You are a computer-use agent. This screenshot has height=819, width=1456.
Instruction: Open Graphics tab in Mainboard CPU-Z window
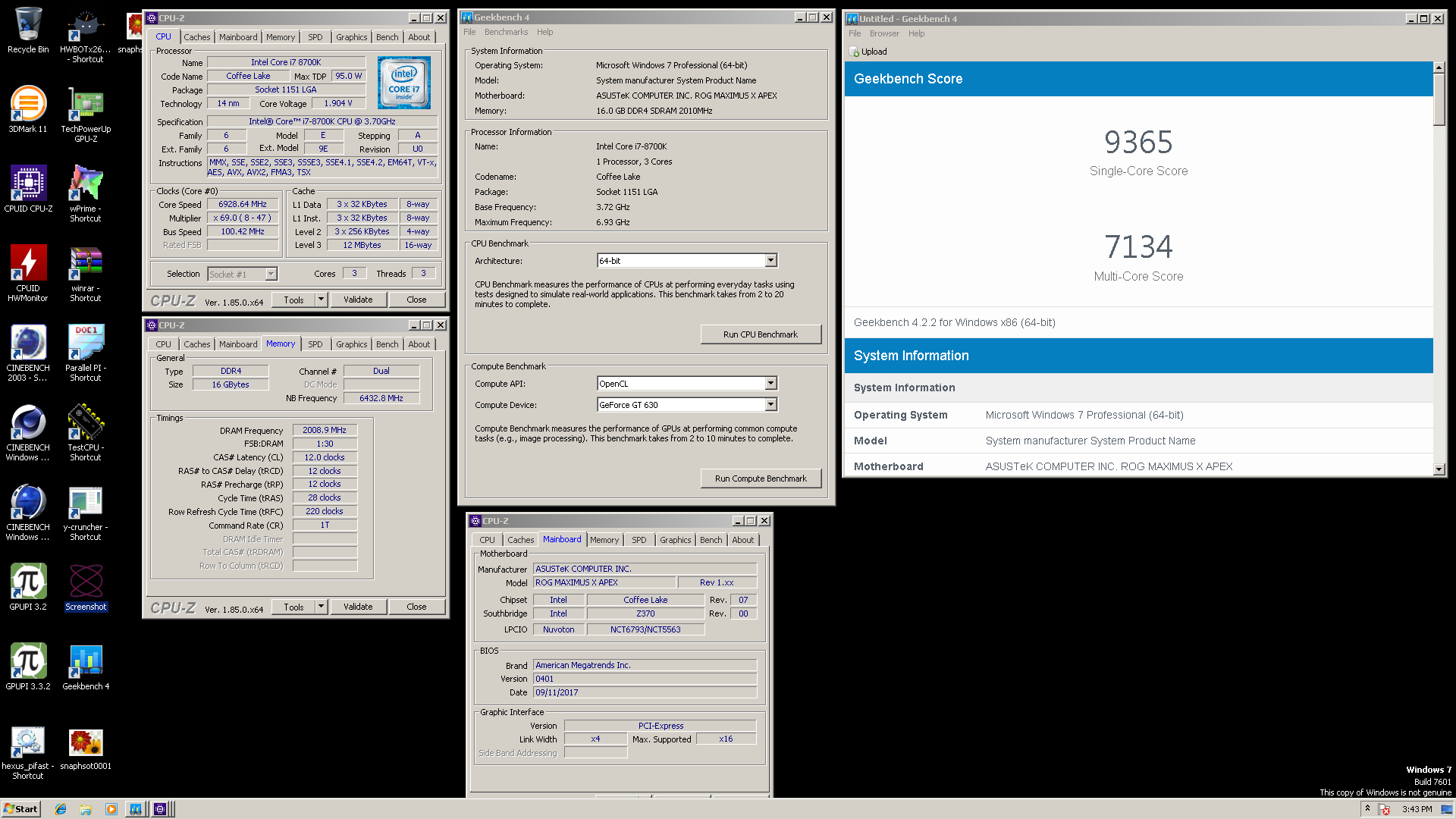[675, 540]
